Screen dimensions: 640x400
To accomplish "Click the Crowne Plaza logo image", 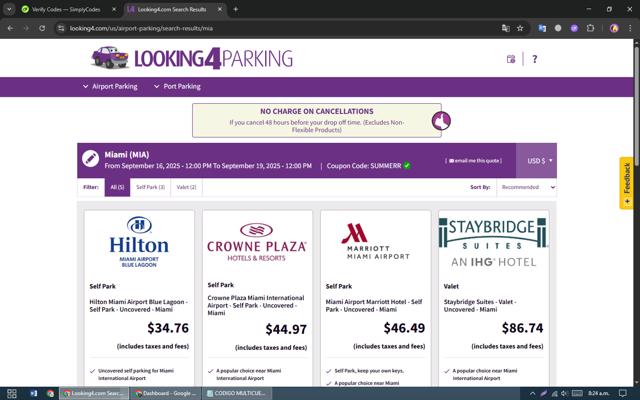I will [257, 242].
